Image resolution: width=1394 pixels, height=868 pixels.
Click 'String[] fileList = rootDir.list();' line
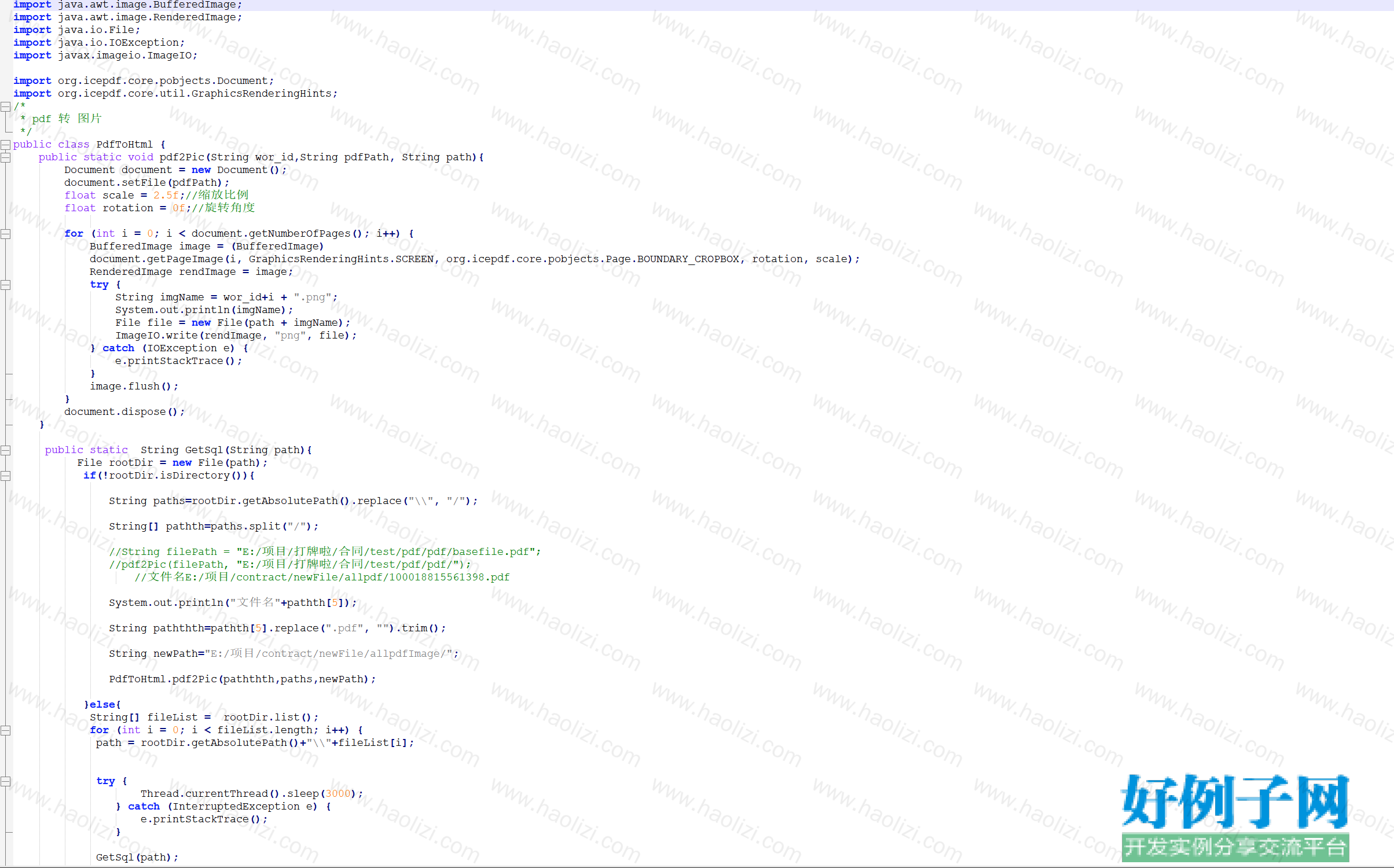(x=204, y=718)
